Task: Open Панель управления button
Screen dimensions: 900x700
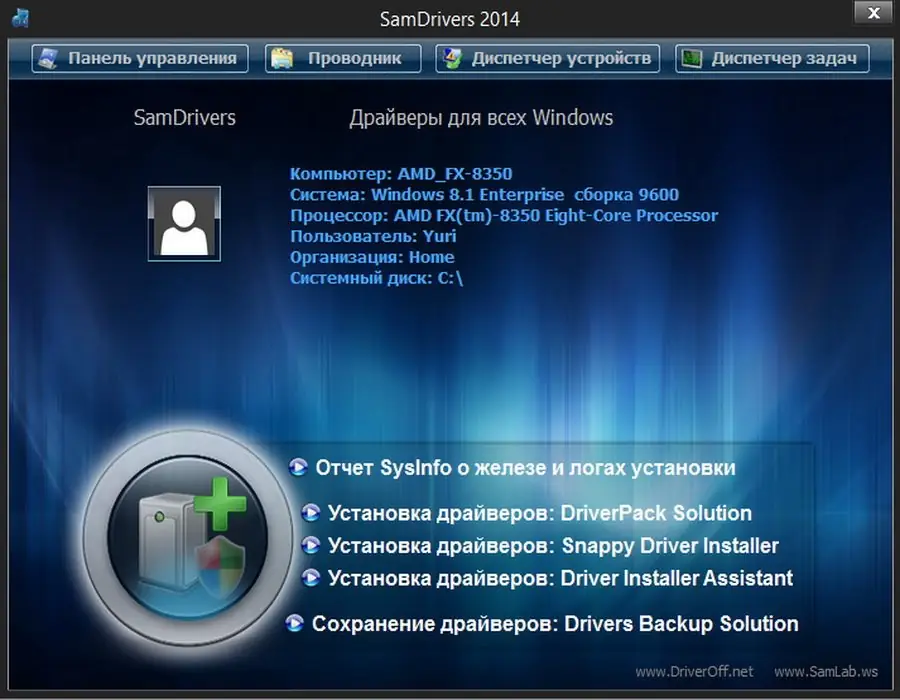Action: pyautogui.click(x=140, y=59)
